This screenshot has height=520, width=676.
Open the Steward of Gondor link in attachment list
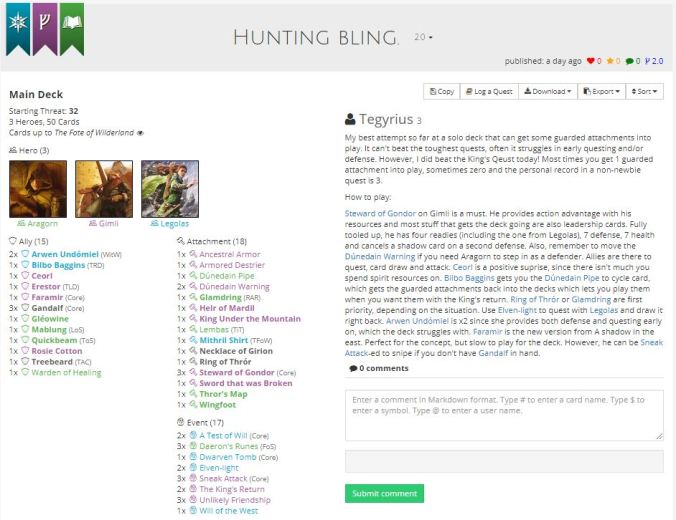(x=237, y=373)
